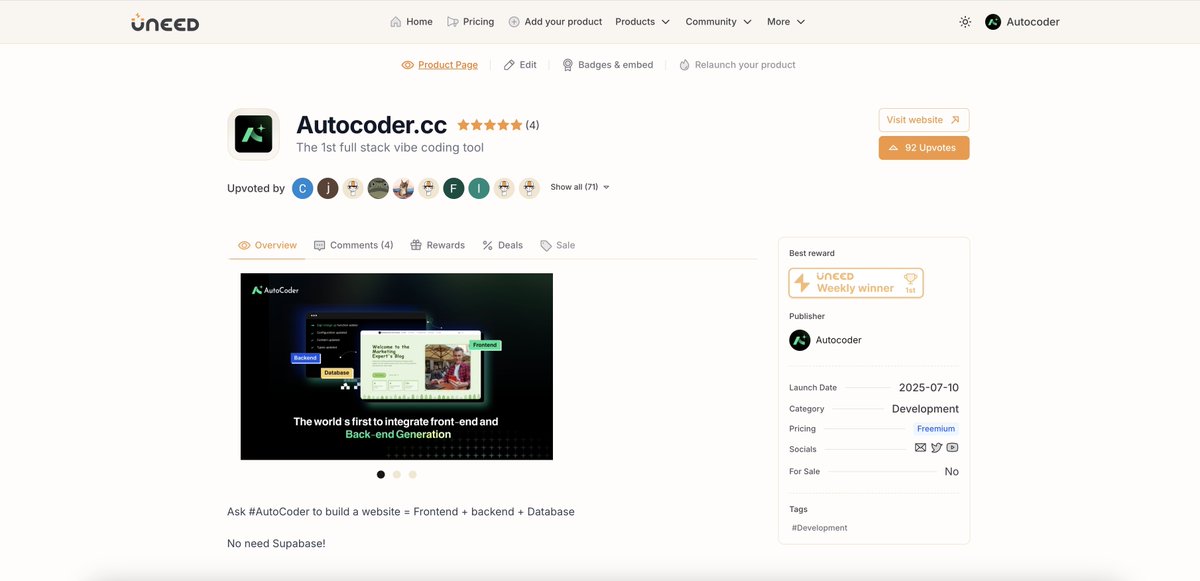Click the Freemium pricing tag
Image resolution: width=1200 pixels, height=581 pixels.
pos(936,429)
